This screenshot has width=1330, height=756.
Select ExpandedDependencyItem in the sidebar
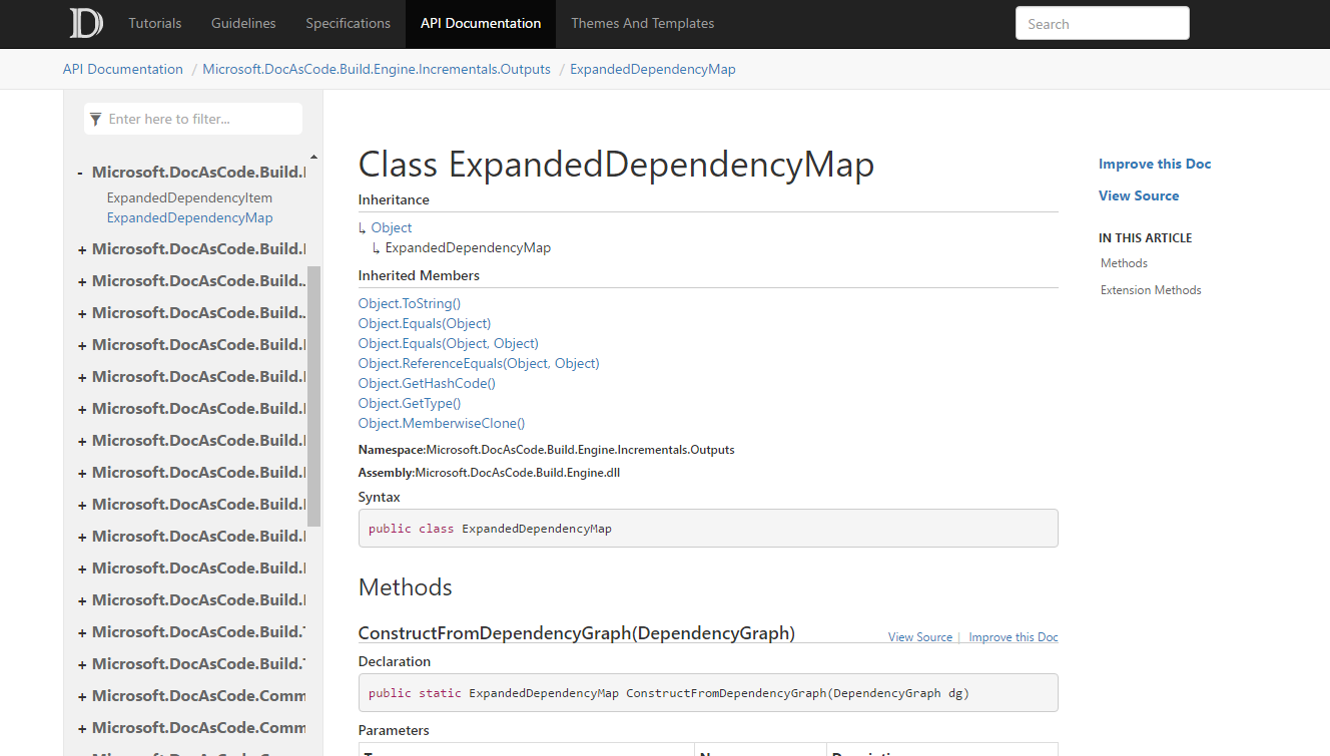tap(189, 197)
